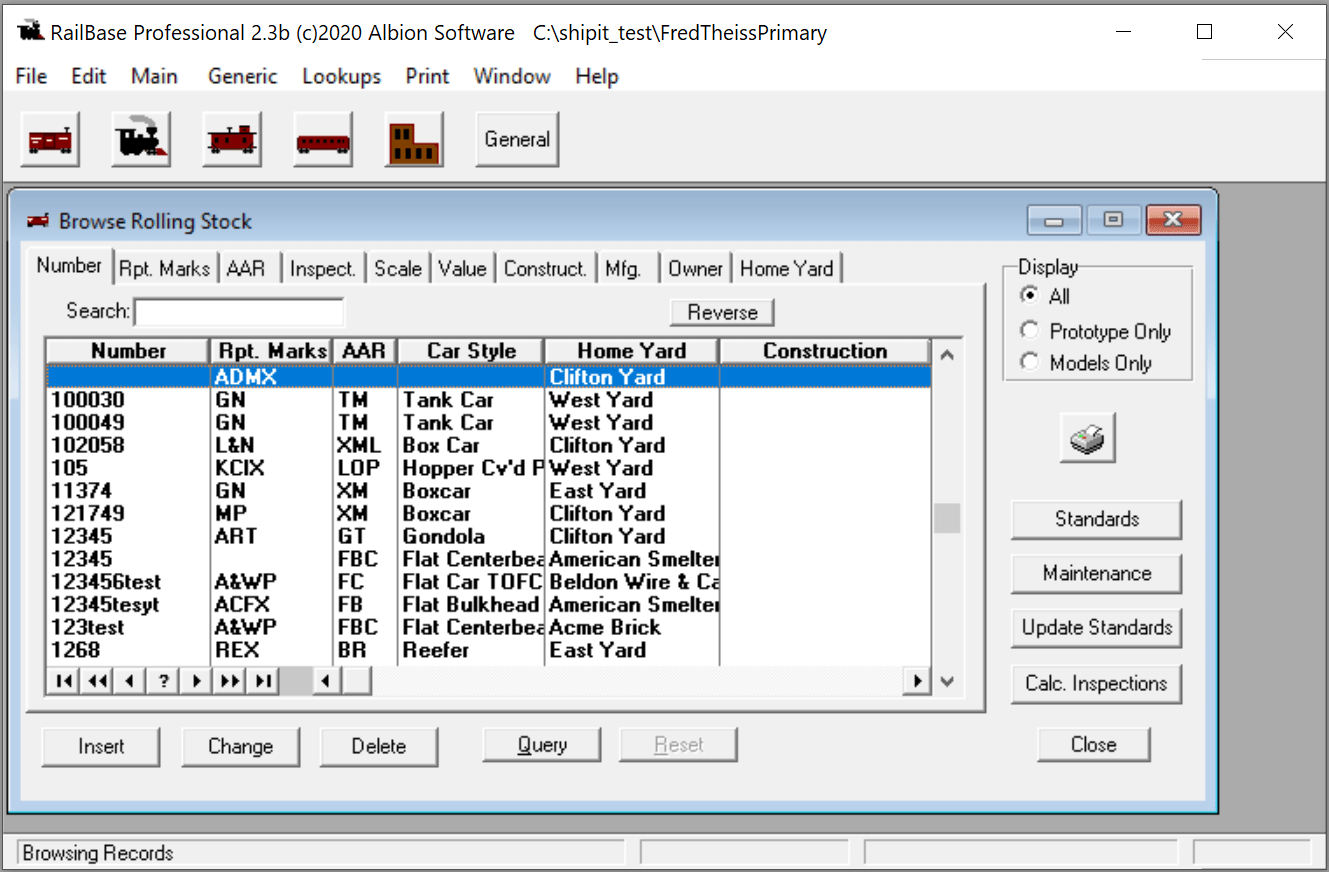Screen dimensions: 1329x872
Task: Switch to the Value tab
Action: click(462, 268)
